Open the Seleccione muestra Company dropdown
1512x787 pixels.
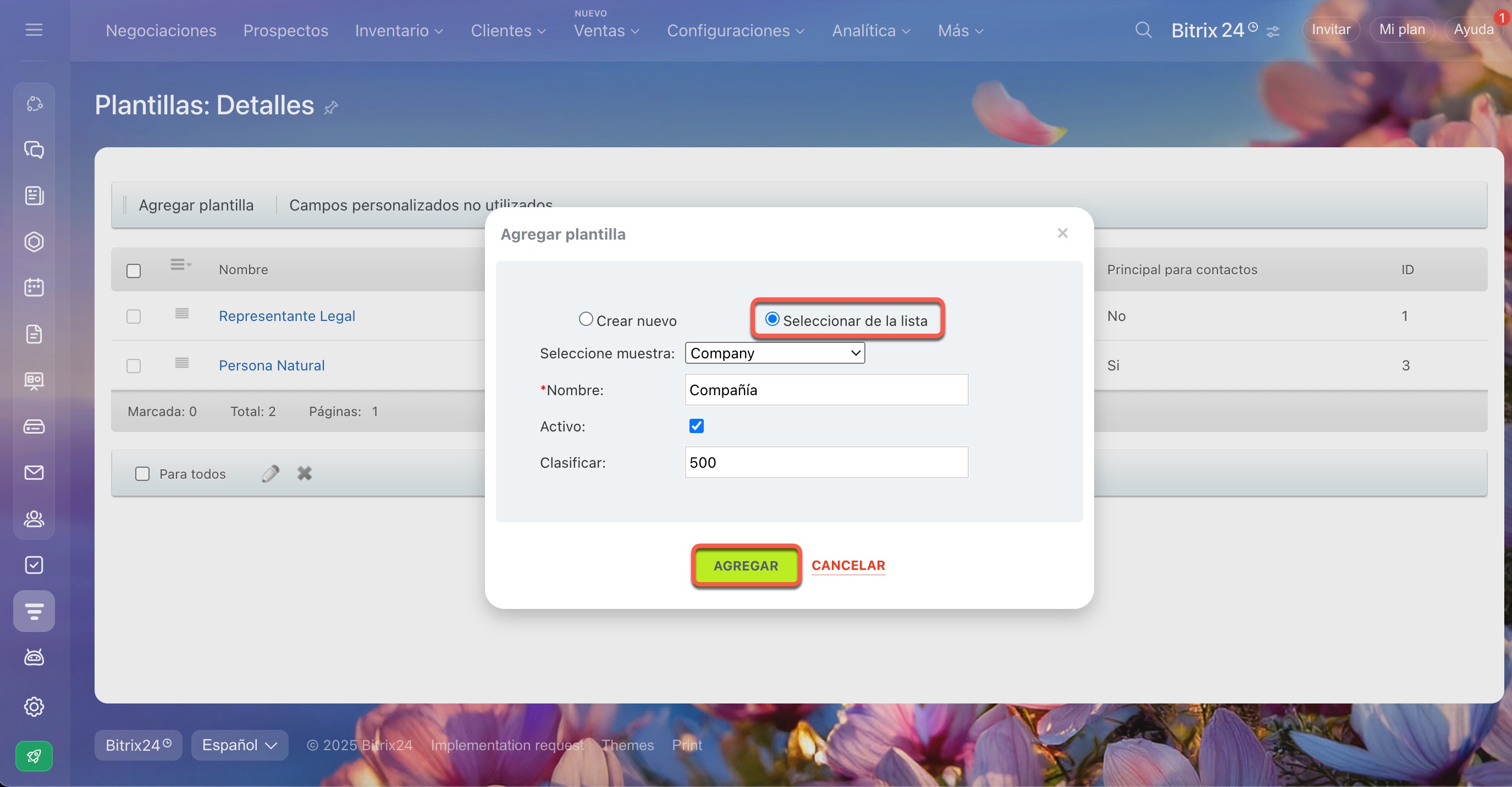(775, 353)
